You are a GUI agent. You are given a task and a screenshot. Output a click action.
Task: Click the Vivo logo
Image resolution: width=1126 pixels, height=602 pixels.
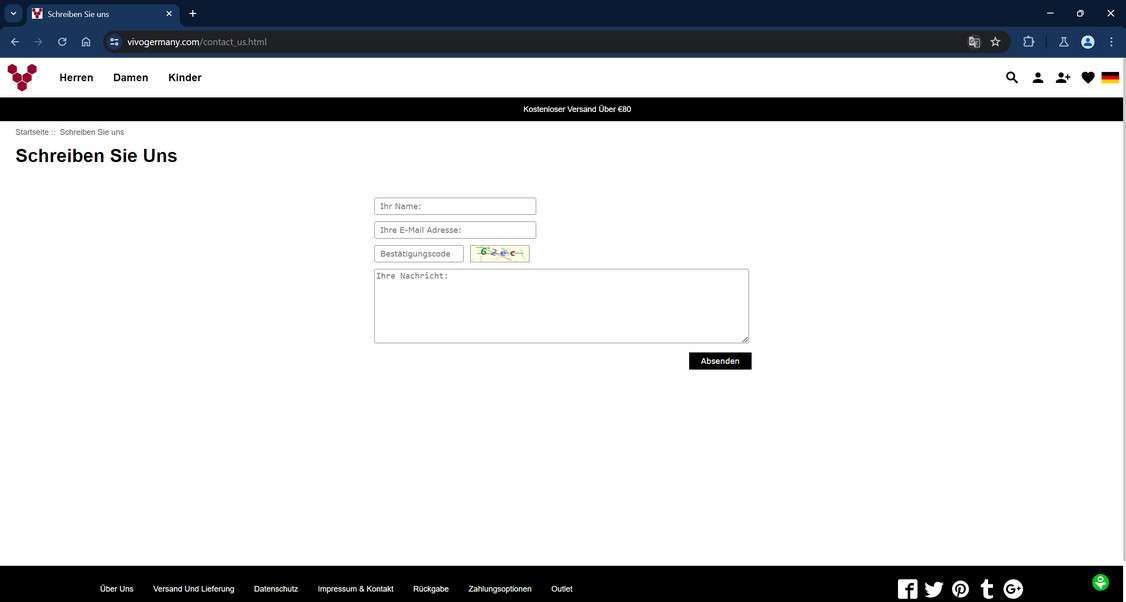tap(21, 77)
